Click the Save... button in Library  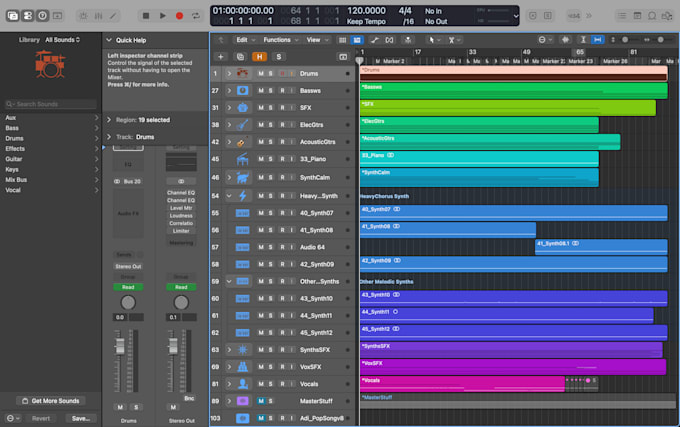pos(81,418)
